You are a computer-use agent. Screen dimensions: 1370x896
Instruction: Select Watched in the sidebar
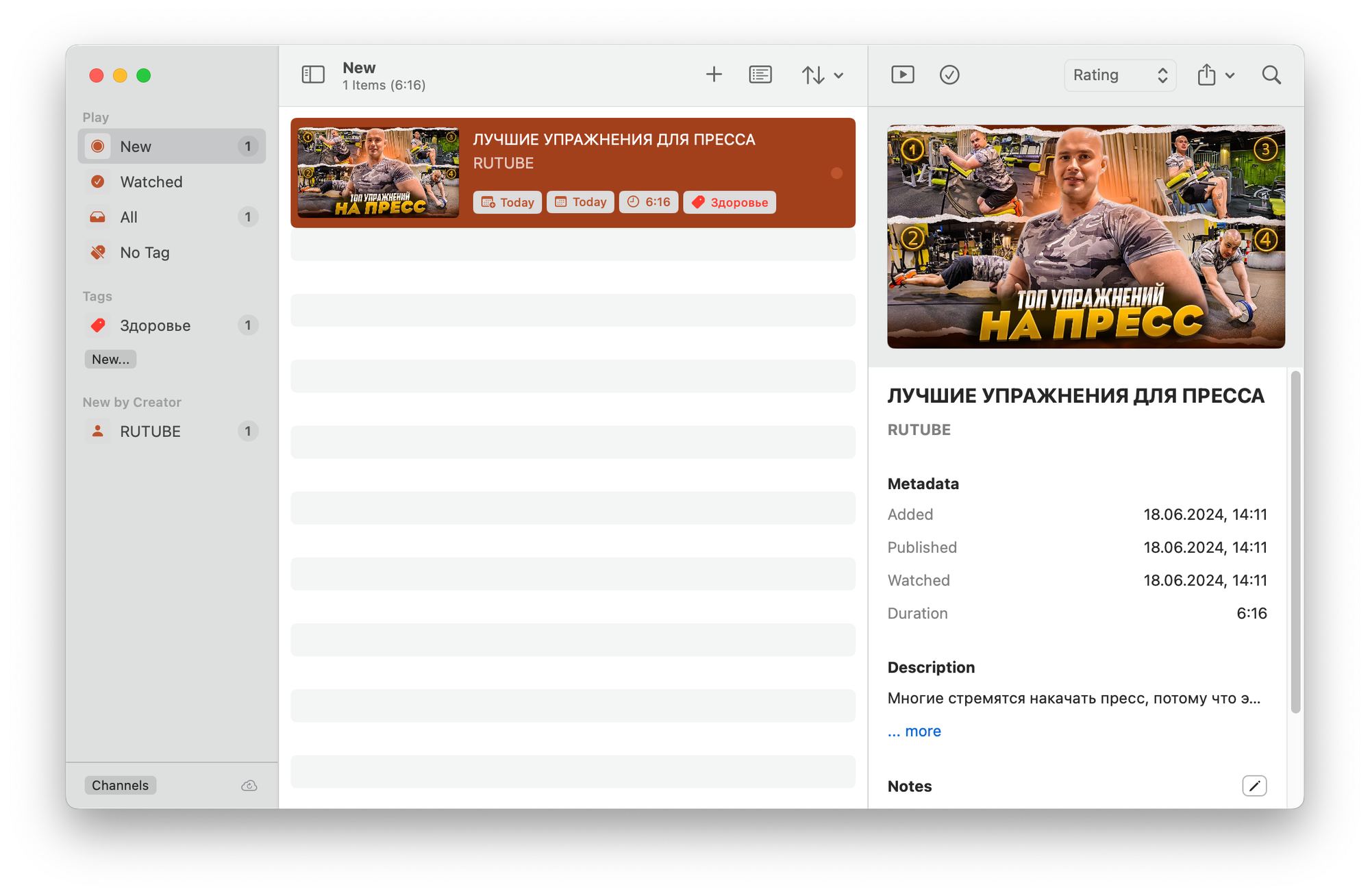(x=151, y=182)
